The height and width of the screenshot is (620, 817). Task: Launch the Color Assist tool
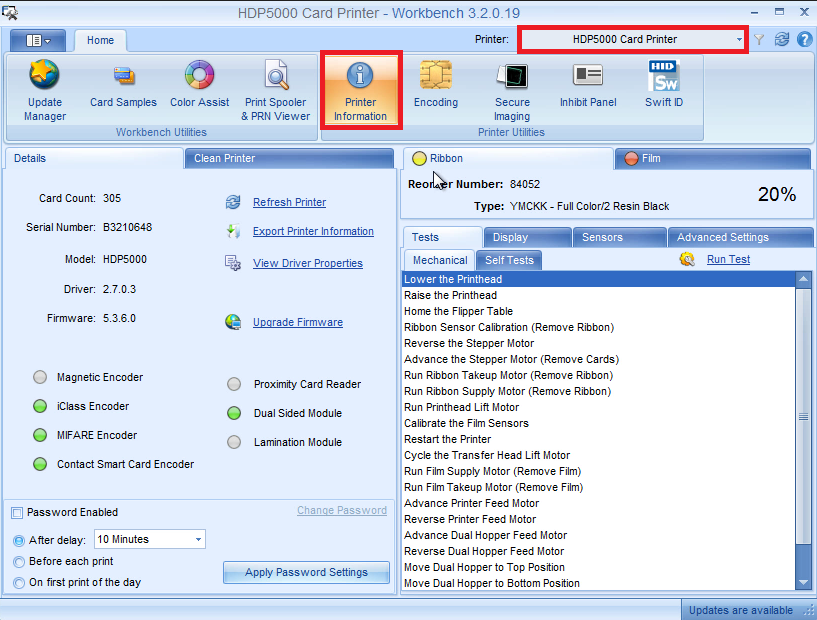click(x=200, y=83)
